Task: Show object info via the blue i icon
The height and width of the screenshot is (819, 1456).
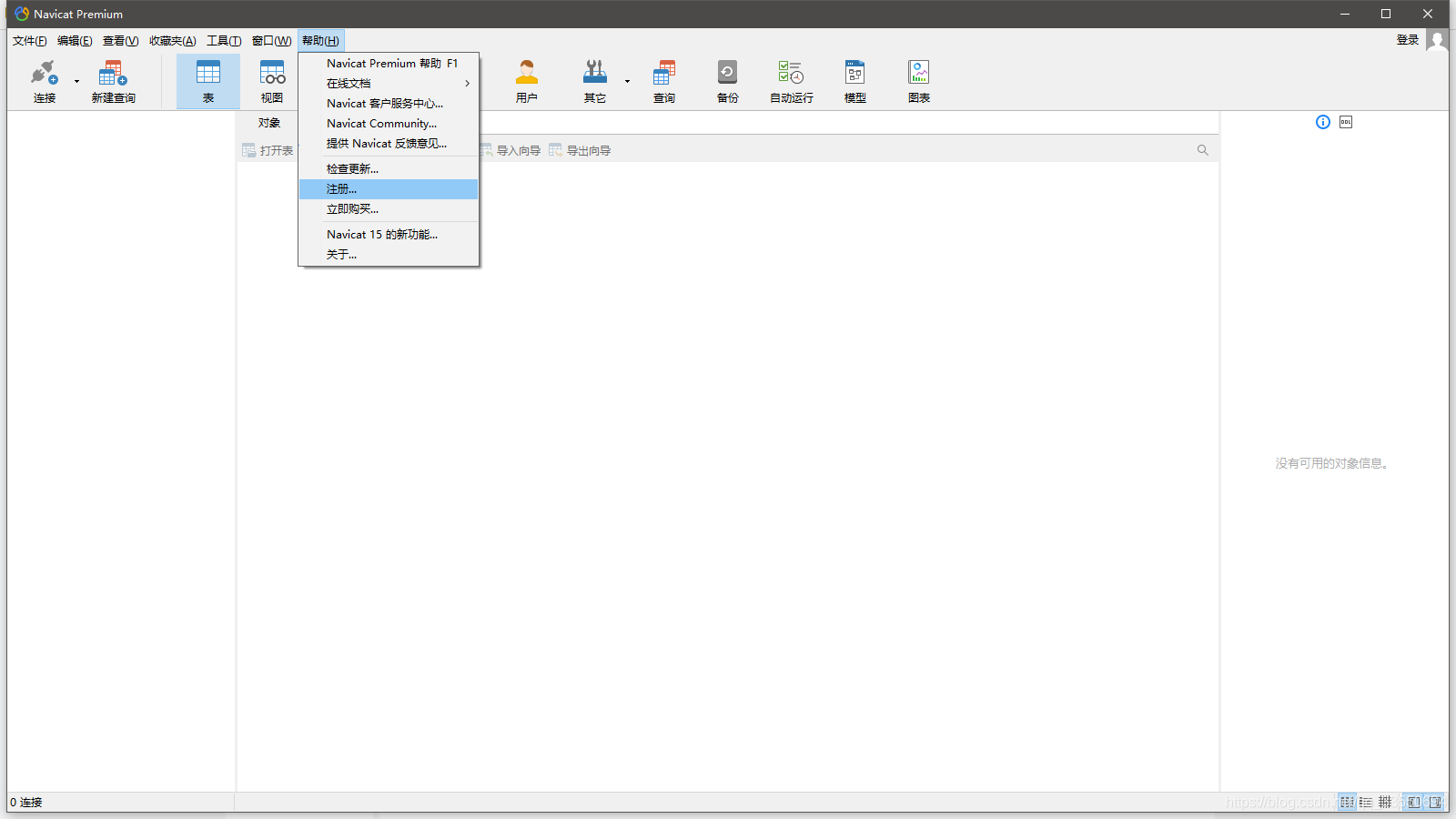Action: click(x=1323, y=122)
